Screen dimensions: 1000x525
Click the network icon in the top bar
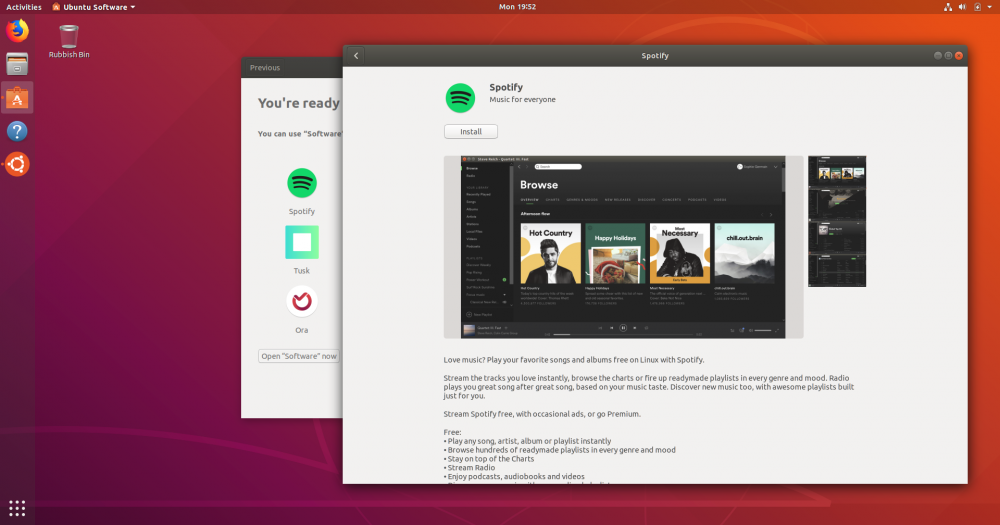[x=948, y=7]
